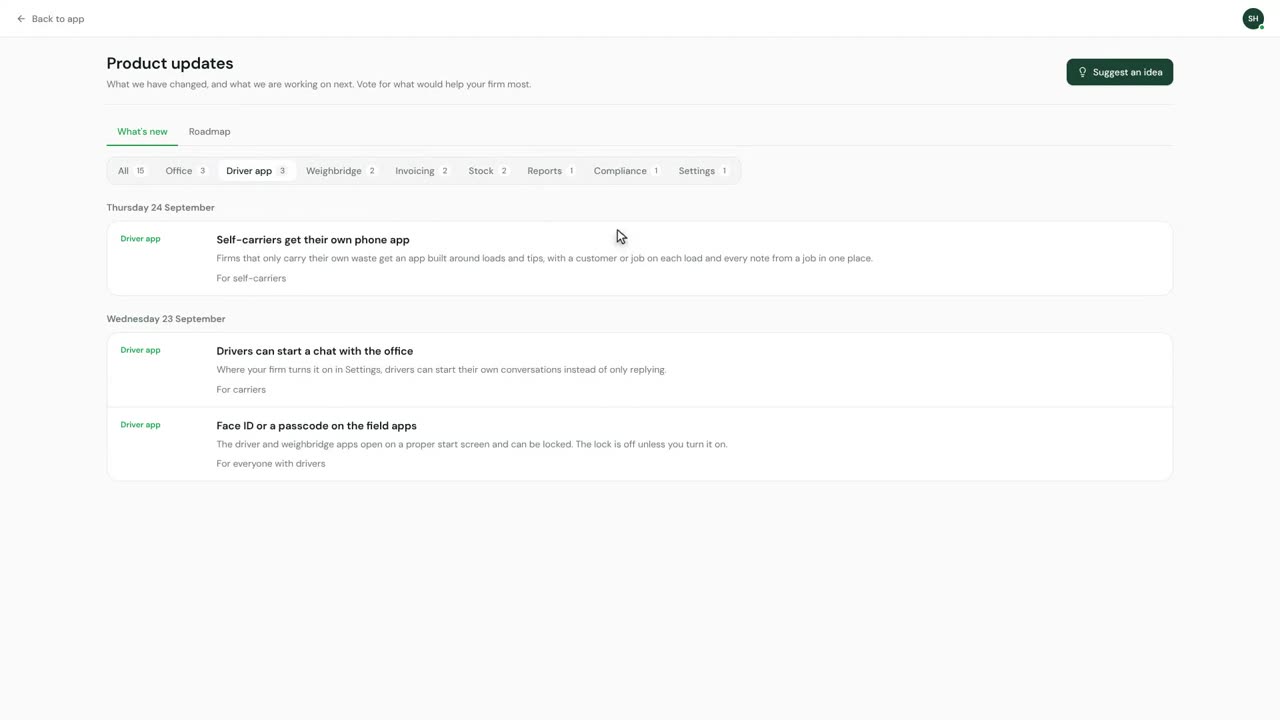Open Drivers can start a chat update

point(640,370)
